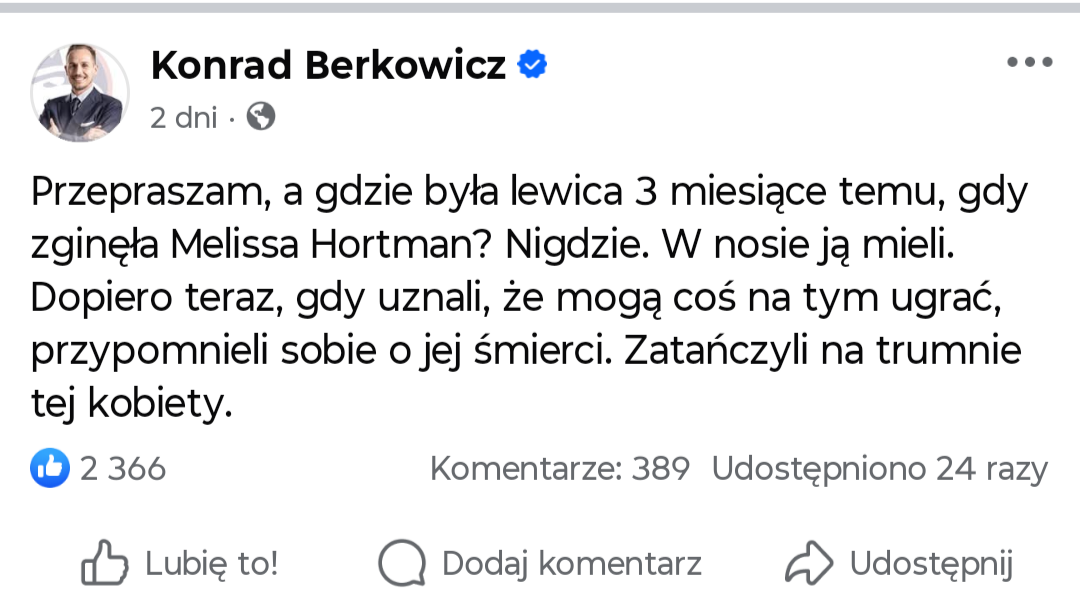Open the Konrad Berkowicz profile name link
Viewport: 1080px width, 610px height.
pos(328,66)
